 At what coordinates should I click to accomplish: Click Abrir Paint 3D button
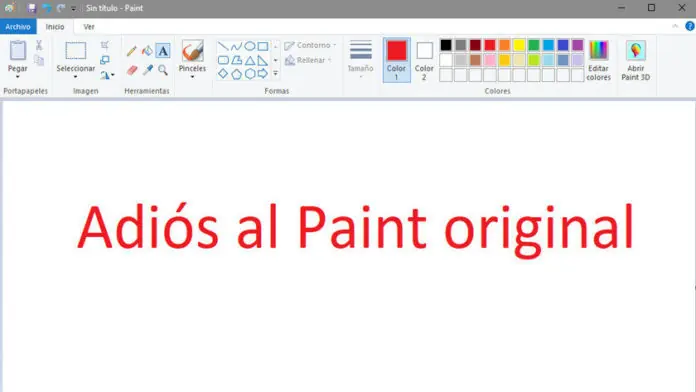[x=636, y=60]
